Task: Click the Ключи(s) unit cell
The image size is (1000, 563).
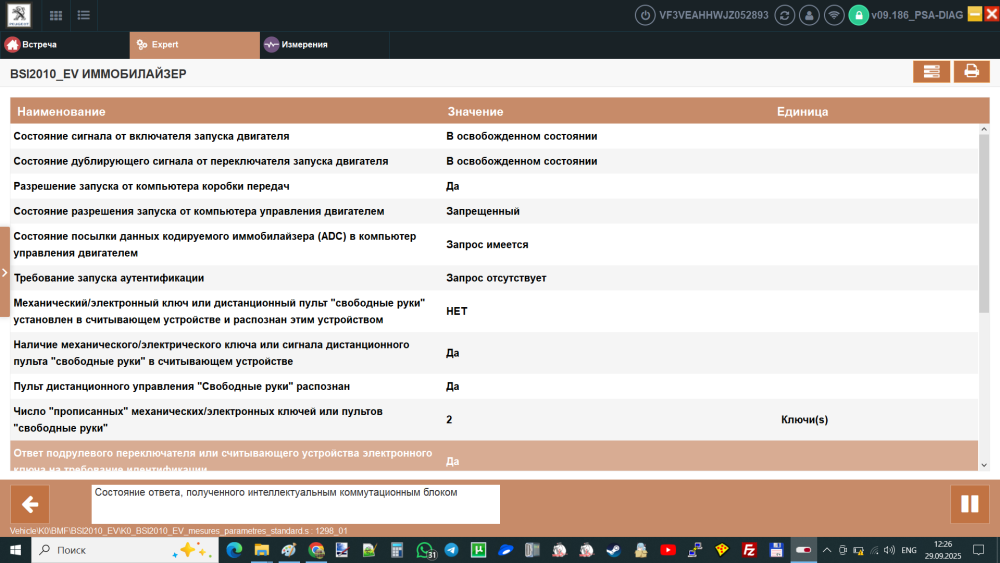Action: click(804, 420)
